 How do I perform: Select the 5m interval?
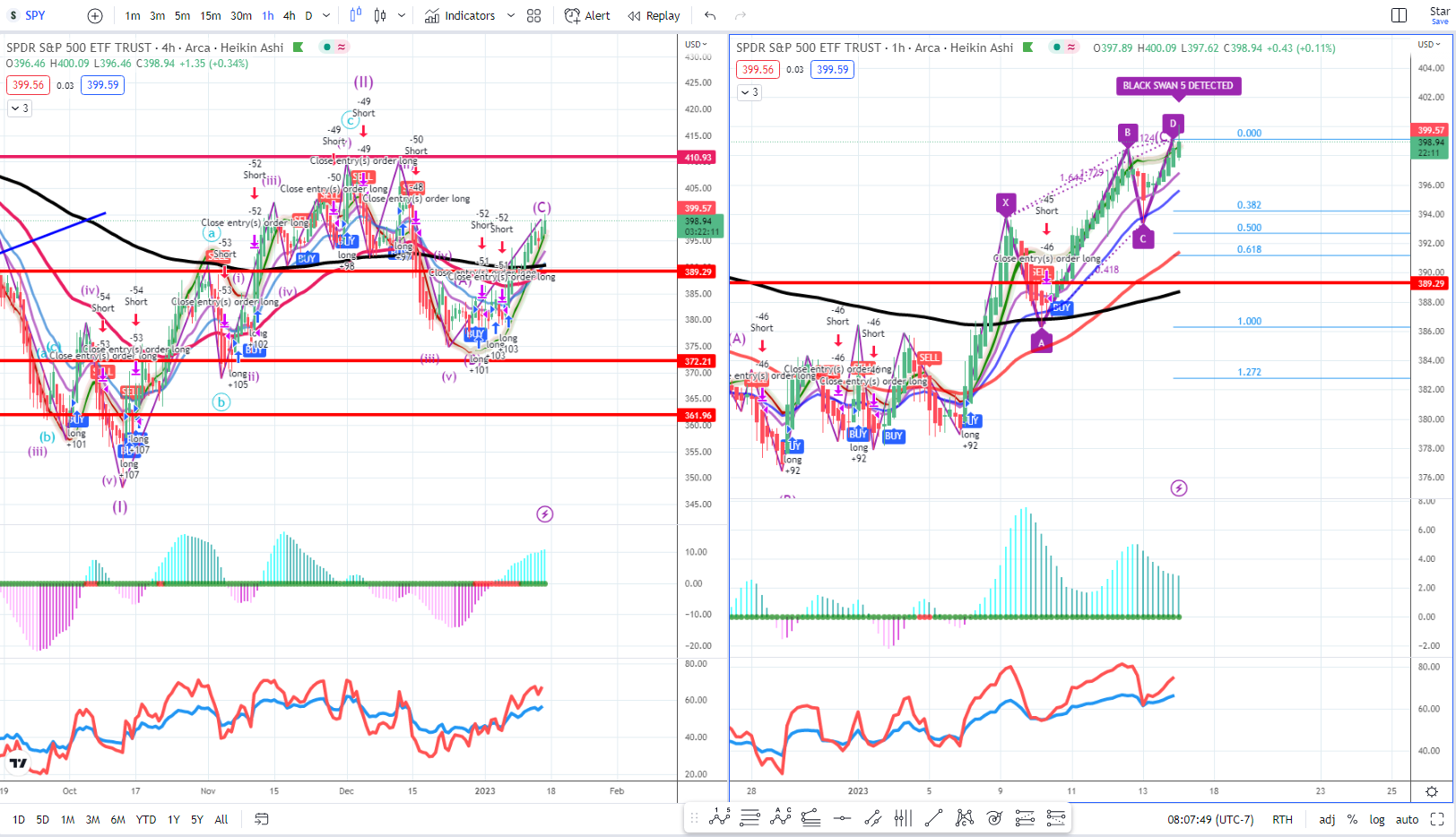(182, 15)
